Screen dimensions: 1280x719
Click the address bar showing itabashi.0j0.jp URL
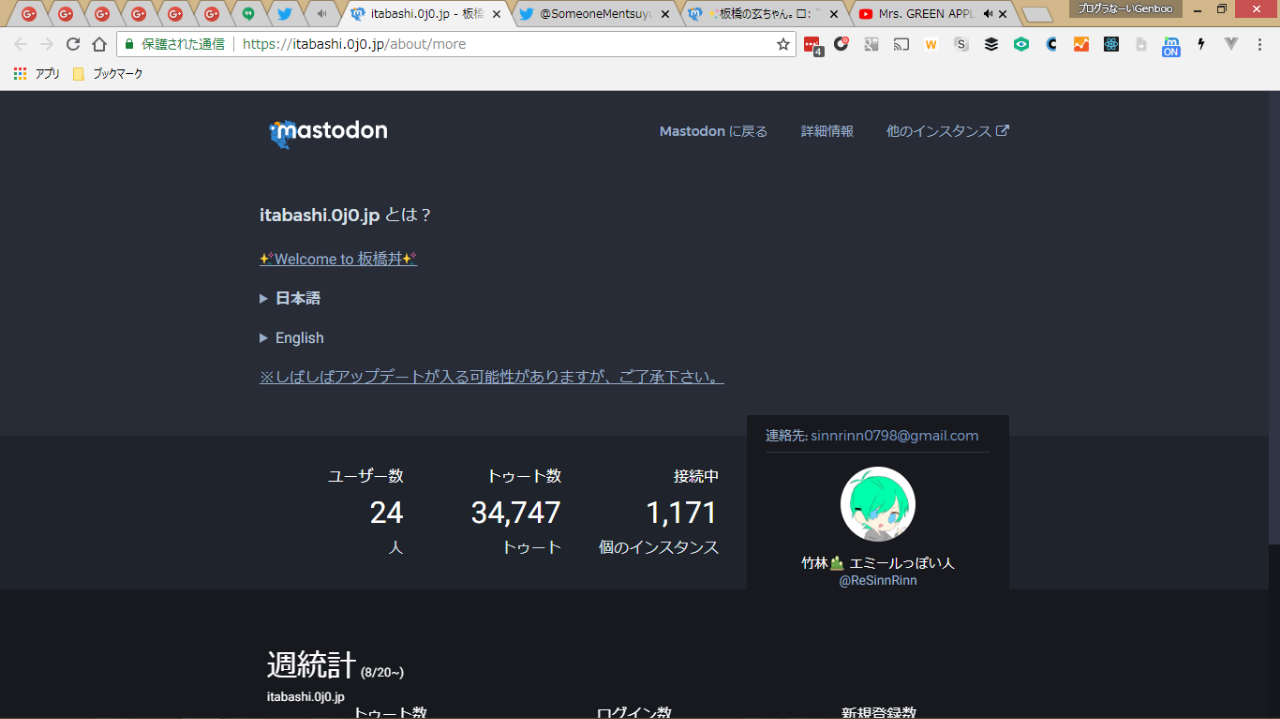point(500,44)
